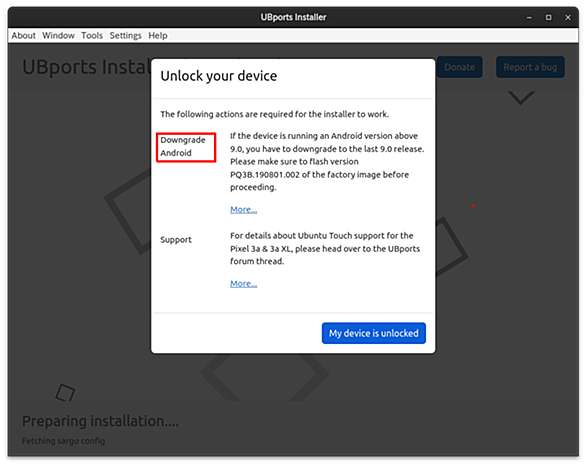Minimize the UBports Installer window

click(529, 18)
